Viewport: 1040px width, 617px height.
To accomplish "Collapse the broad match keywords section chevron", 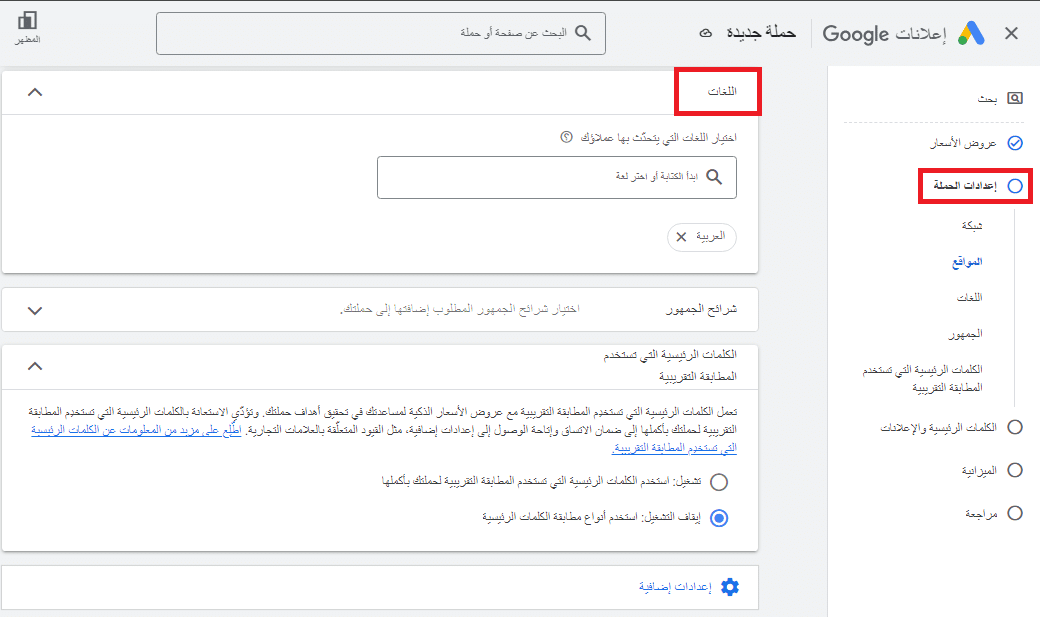I will click(x=35, y=366).
